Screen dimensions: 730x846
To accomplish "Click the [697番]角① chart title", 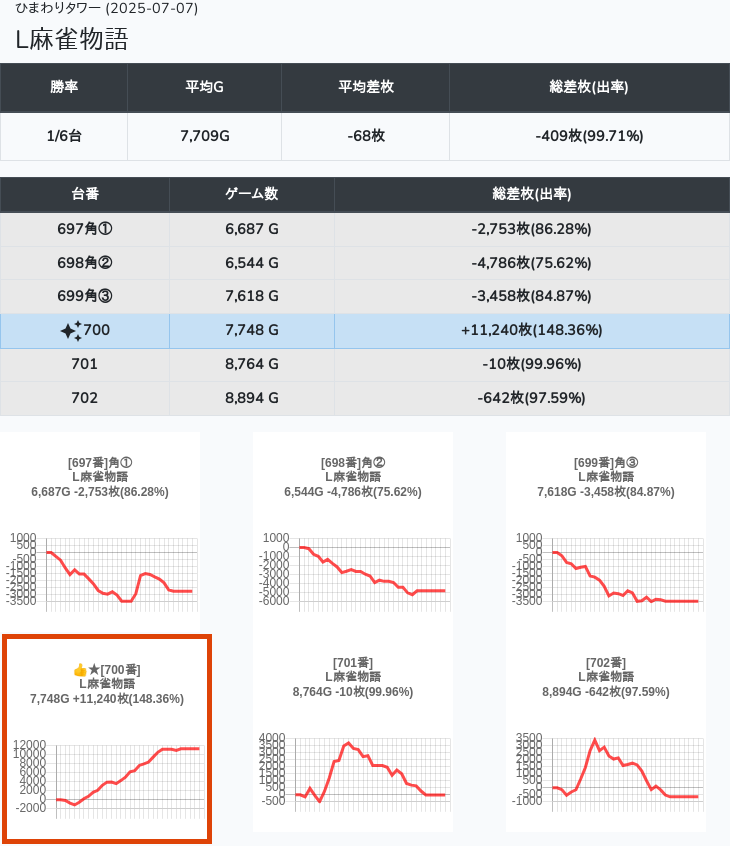I will coord(100,463).
